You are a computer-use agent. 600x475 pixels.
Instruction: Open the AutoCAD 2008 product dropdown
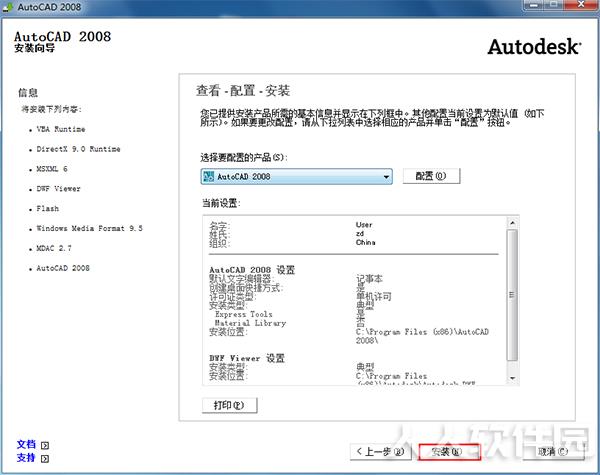pos(297,176)
